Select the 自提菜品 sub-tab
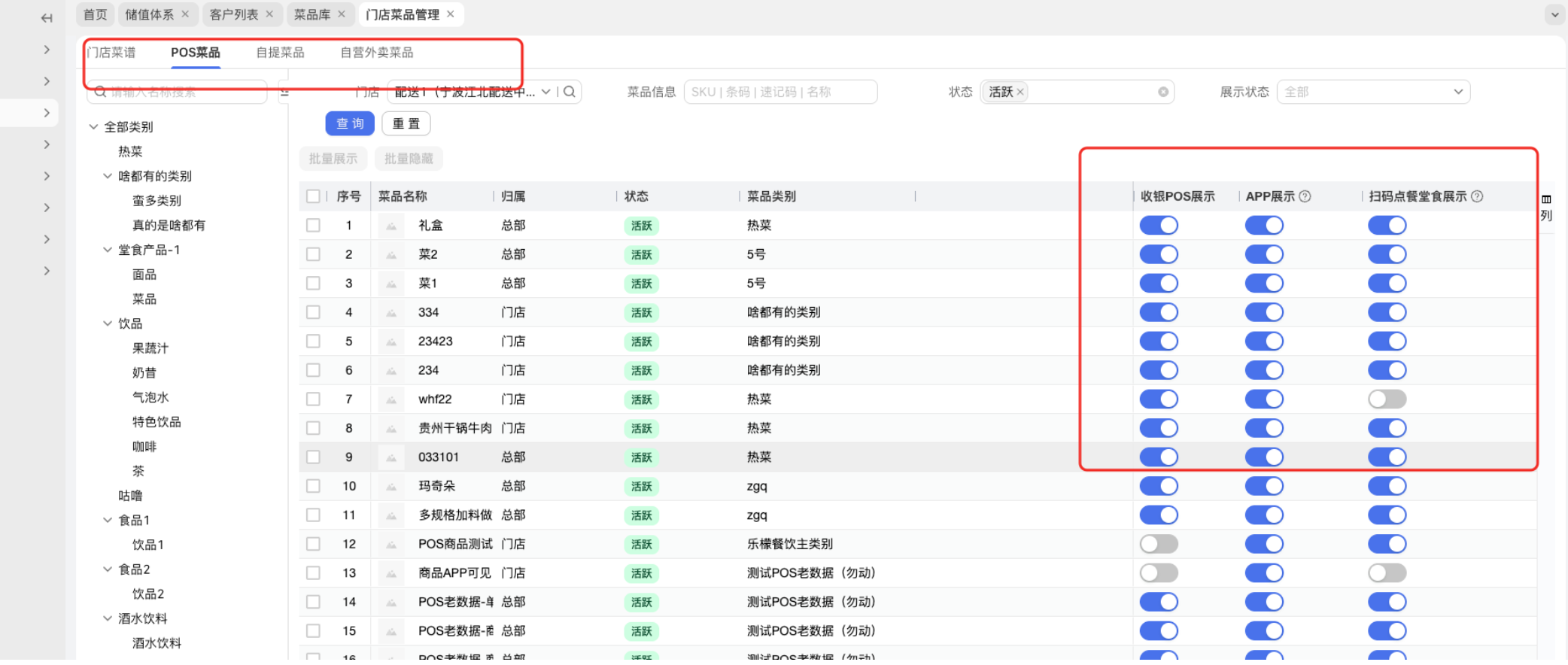Image resolution: width=1568 pixels, height=665 pixels. pyautogui.click(x=280, y=53)
